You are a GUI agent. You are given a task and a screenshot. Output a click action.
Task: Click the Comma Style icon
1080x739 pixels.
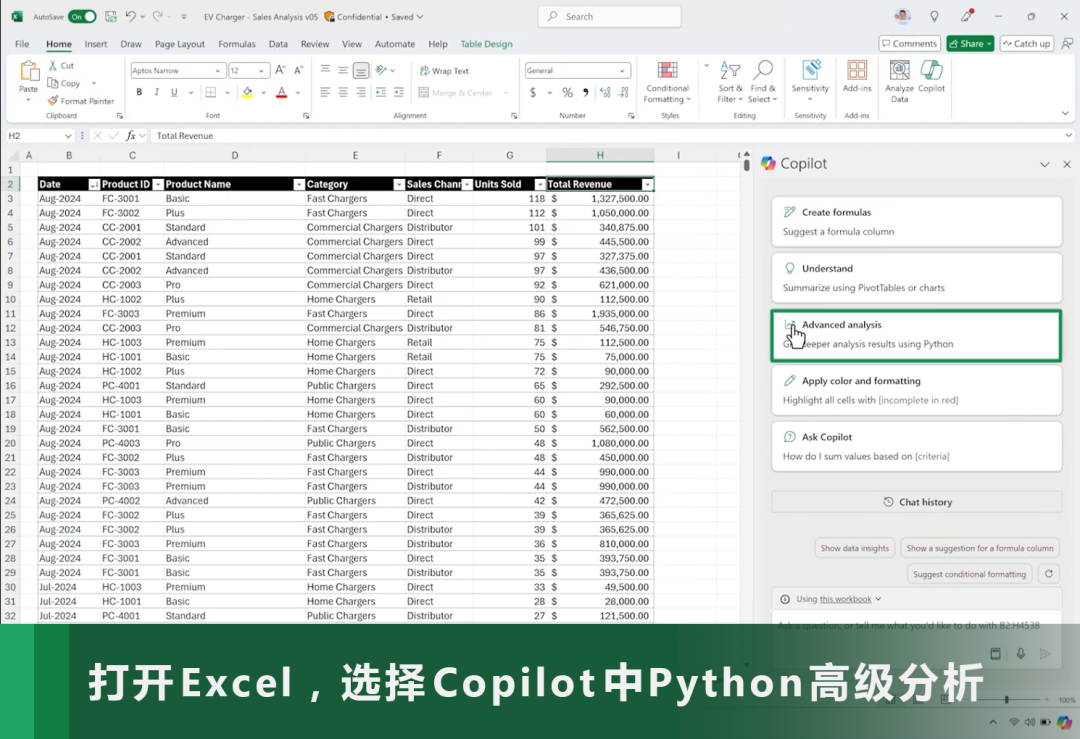click(585, 92)
